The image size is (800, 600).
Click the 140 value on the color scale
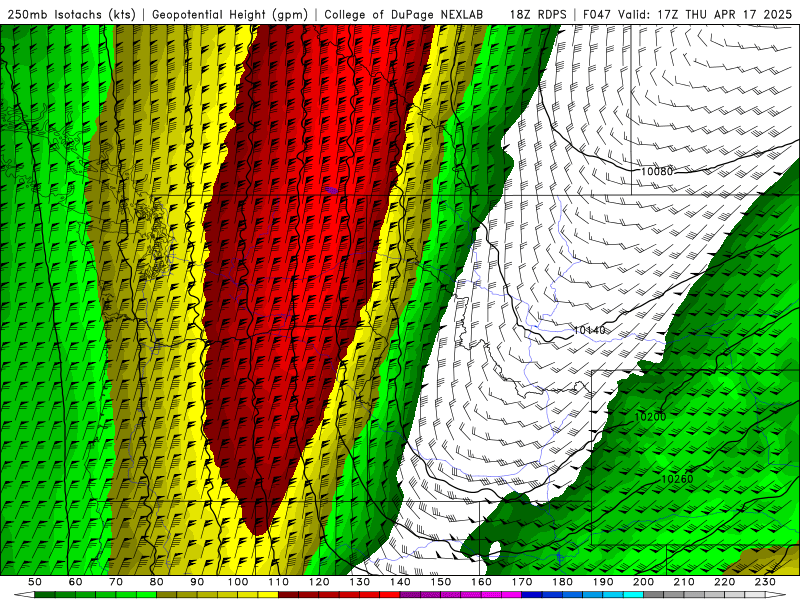[x=401, y=582]
